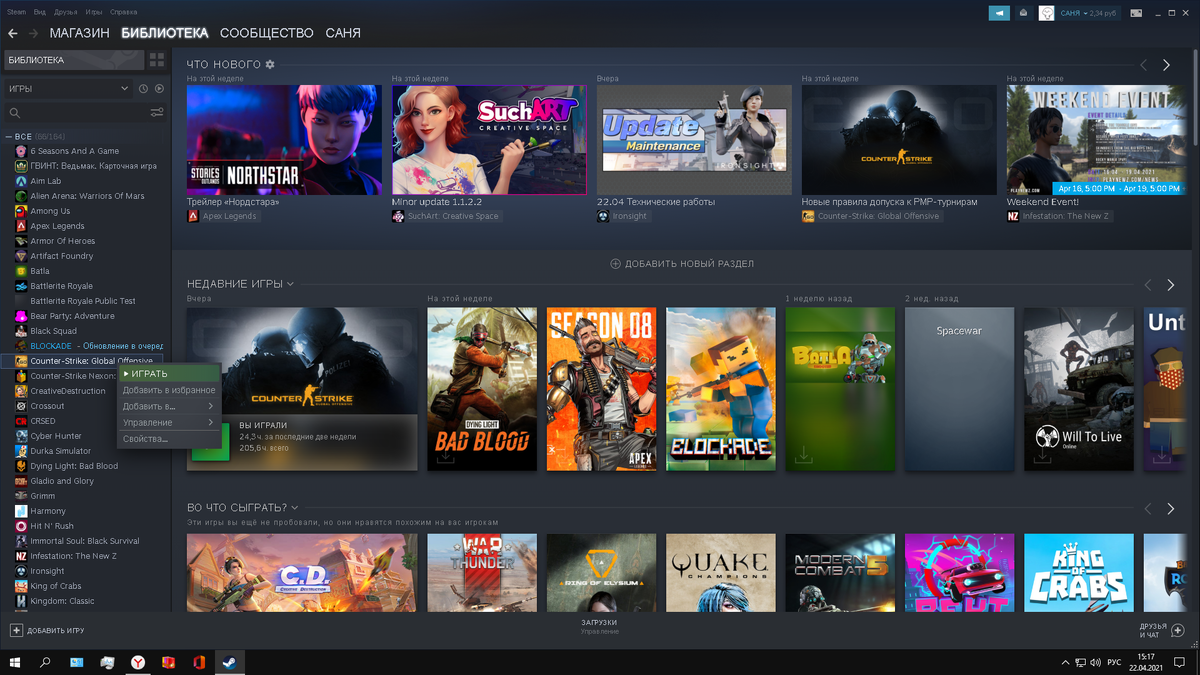Click the profile avatar image
This screenshot has width=1200, height=675.
click(1046, 13)
